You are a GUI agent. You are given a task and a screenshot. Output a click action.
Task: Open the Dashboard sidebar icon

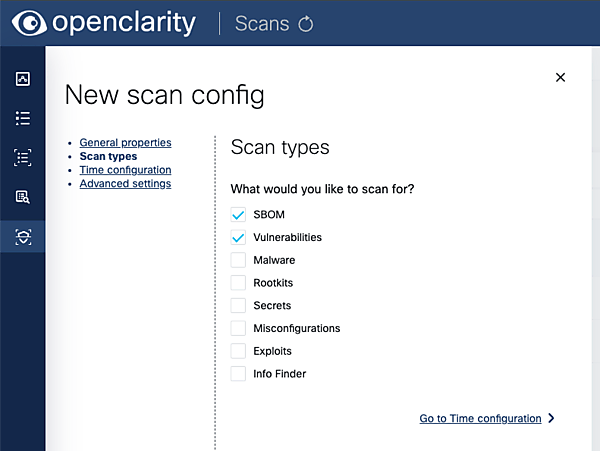click(23, 79)
